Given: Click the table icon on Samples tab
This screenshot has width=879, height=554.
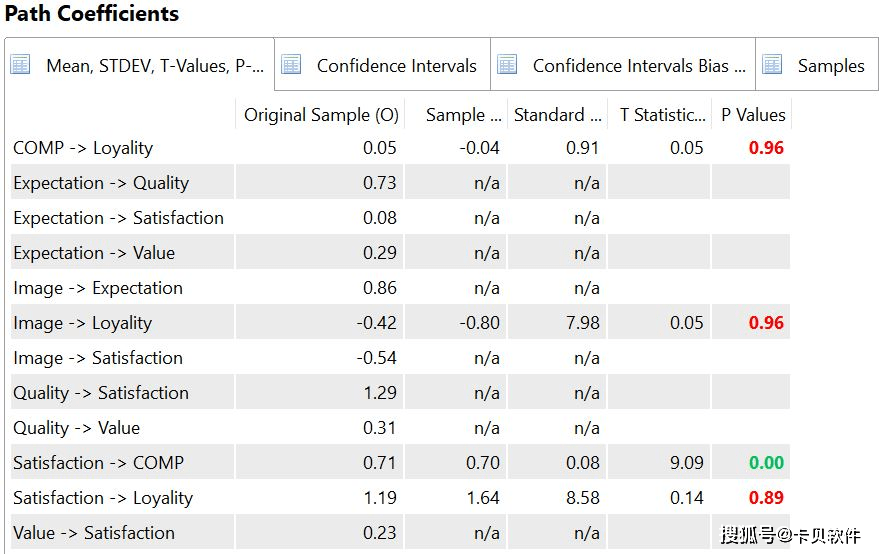Looking at the screenshot, I should [772, 65].
